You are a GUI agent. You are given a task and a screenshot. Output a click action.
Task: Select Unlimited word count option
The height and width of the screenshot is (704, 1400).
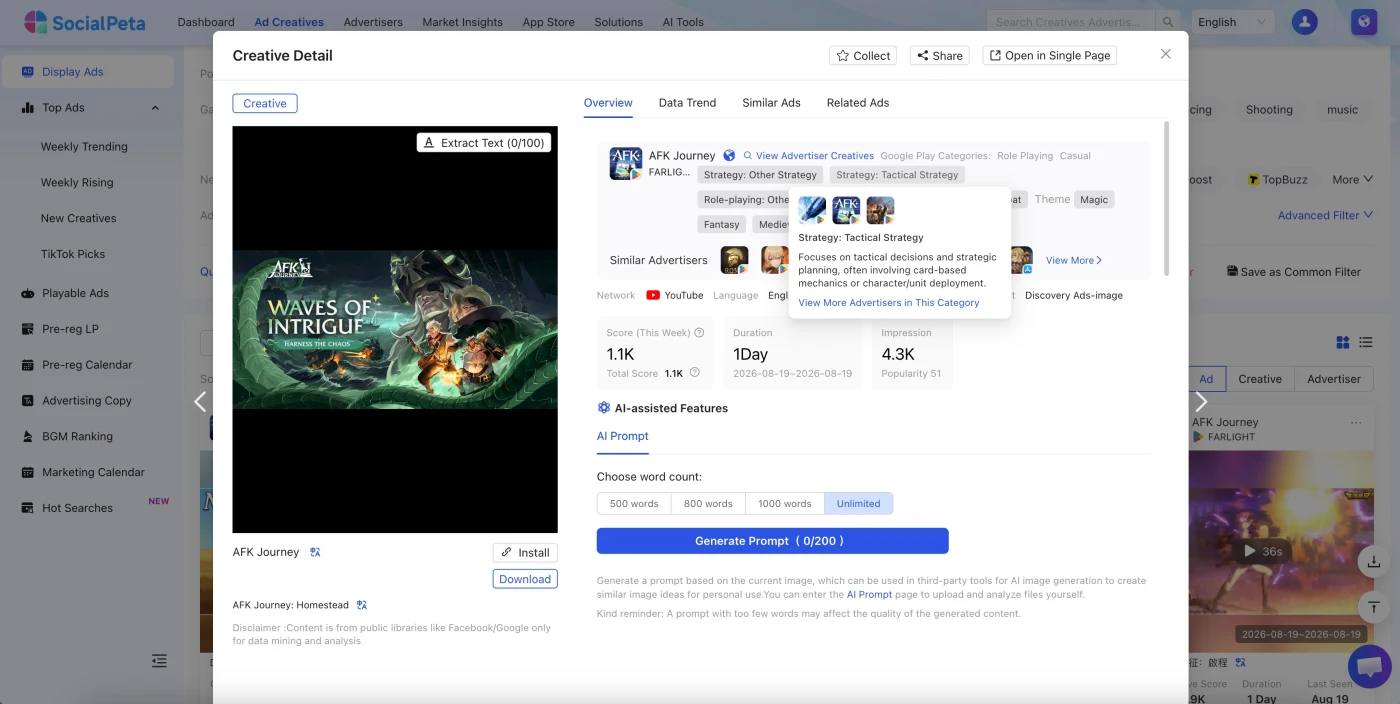tap(859, 504)
